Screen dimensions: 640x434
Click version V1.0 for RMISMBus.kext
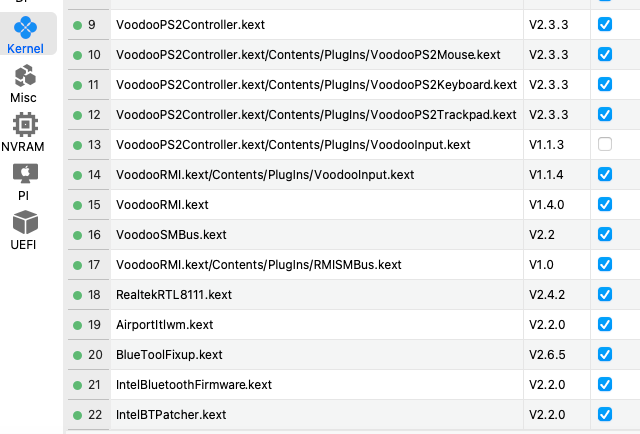click(x=541, y=265)
